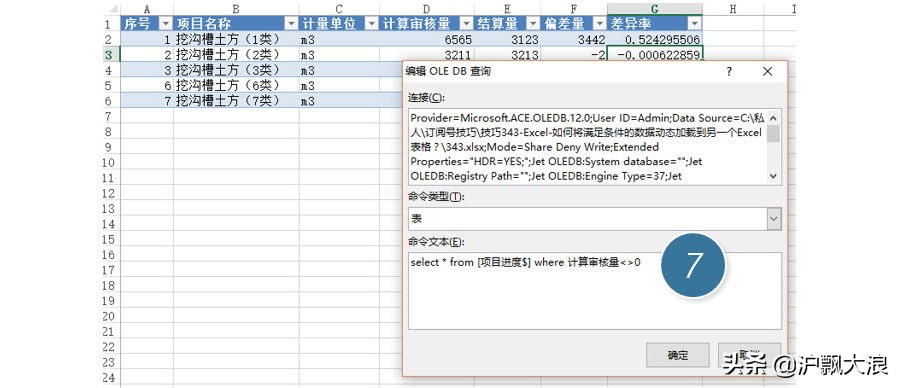Select the column D header
The image size is (900, 388).
[x=426, y=8]
